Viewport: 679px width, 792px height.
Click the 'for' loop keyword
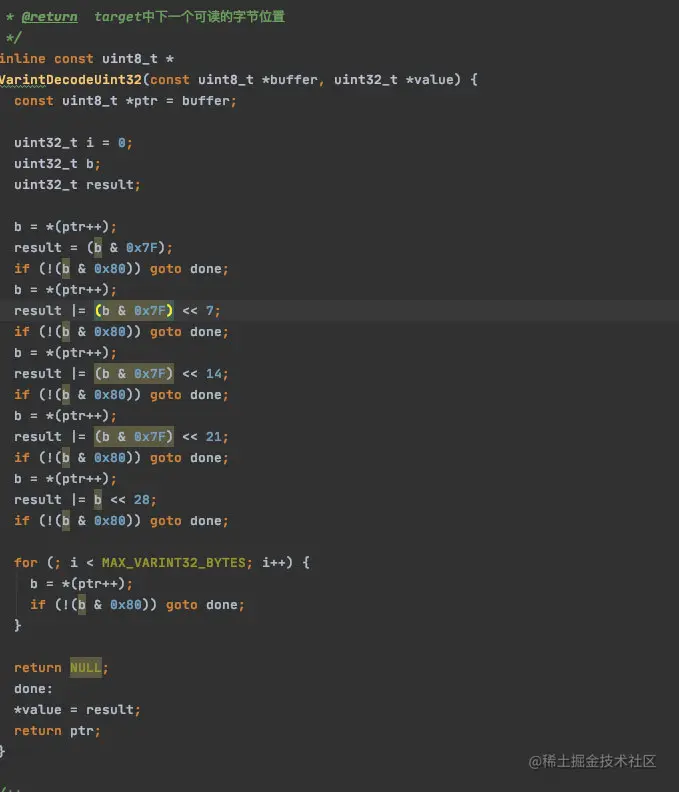(x=26, y=563)
